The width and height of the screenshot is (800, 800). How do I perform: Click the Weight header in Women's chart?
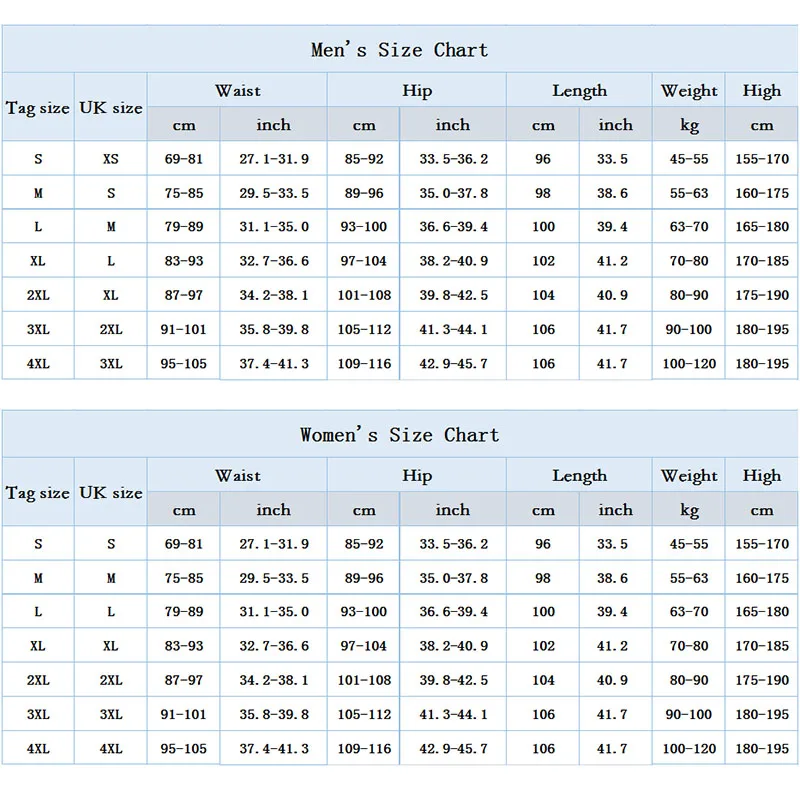pos(689,476)
